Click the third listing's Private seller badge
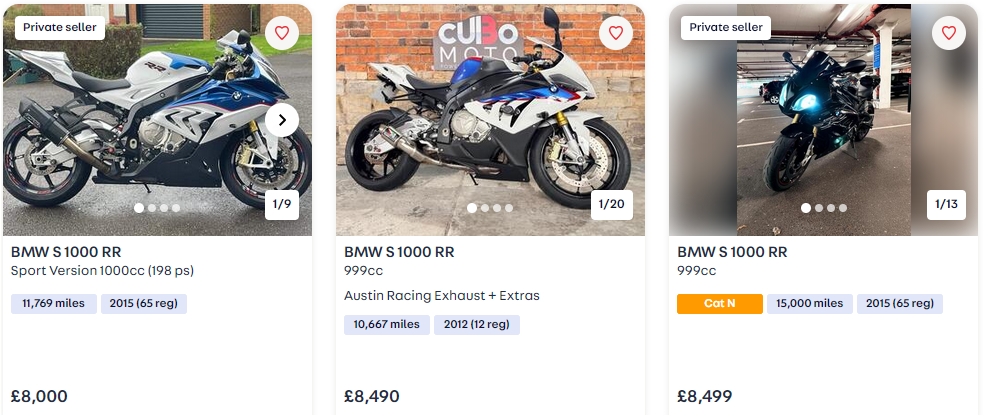This screenshot has height=415, width=983. coord(726,27)
